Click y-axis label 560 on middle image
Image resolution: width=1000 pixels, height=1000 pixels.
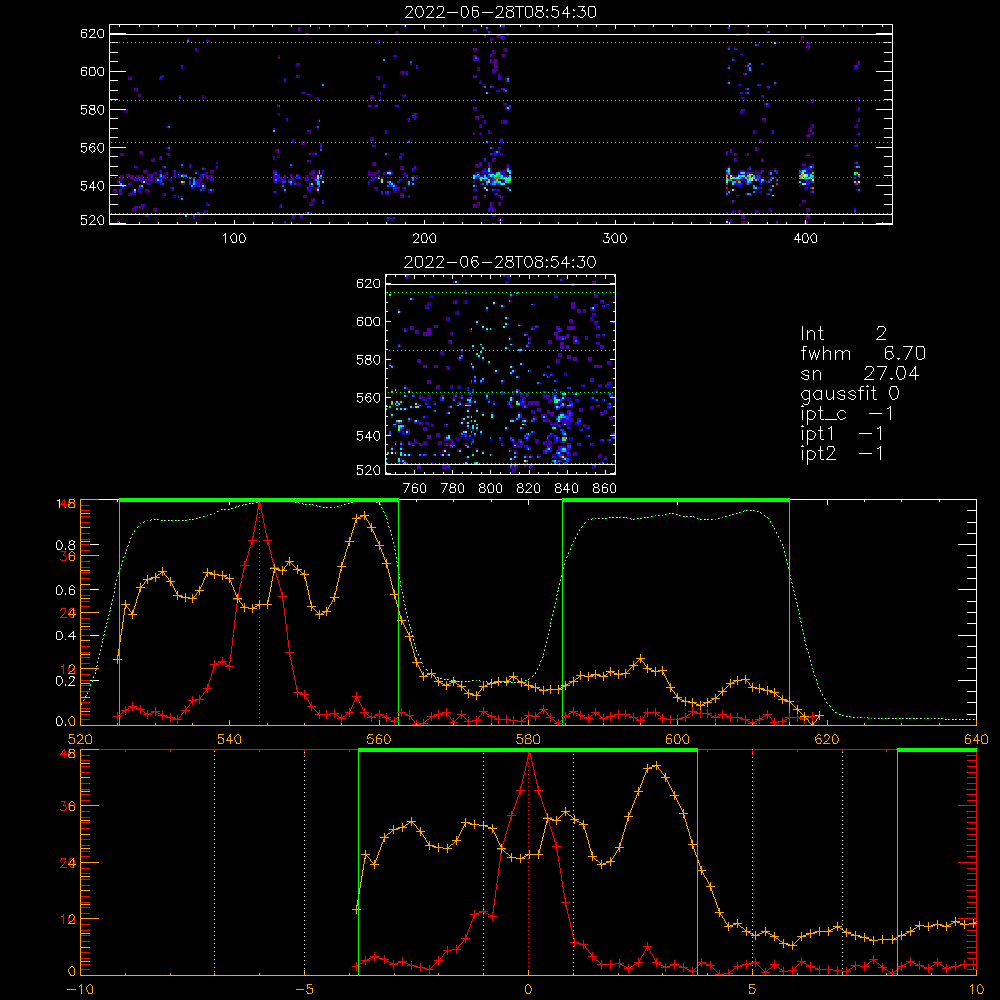point(369,398)
